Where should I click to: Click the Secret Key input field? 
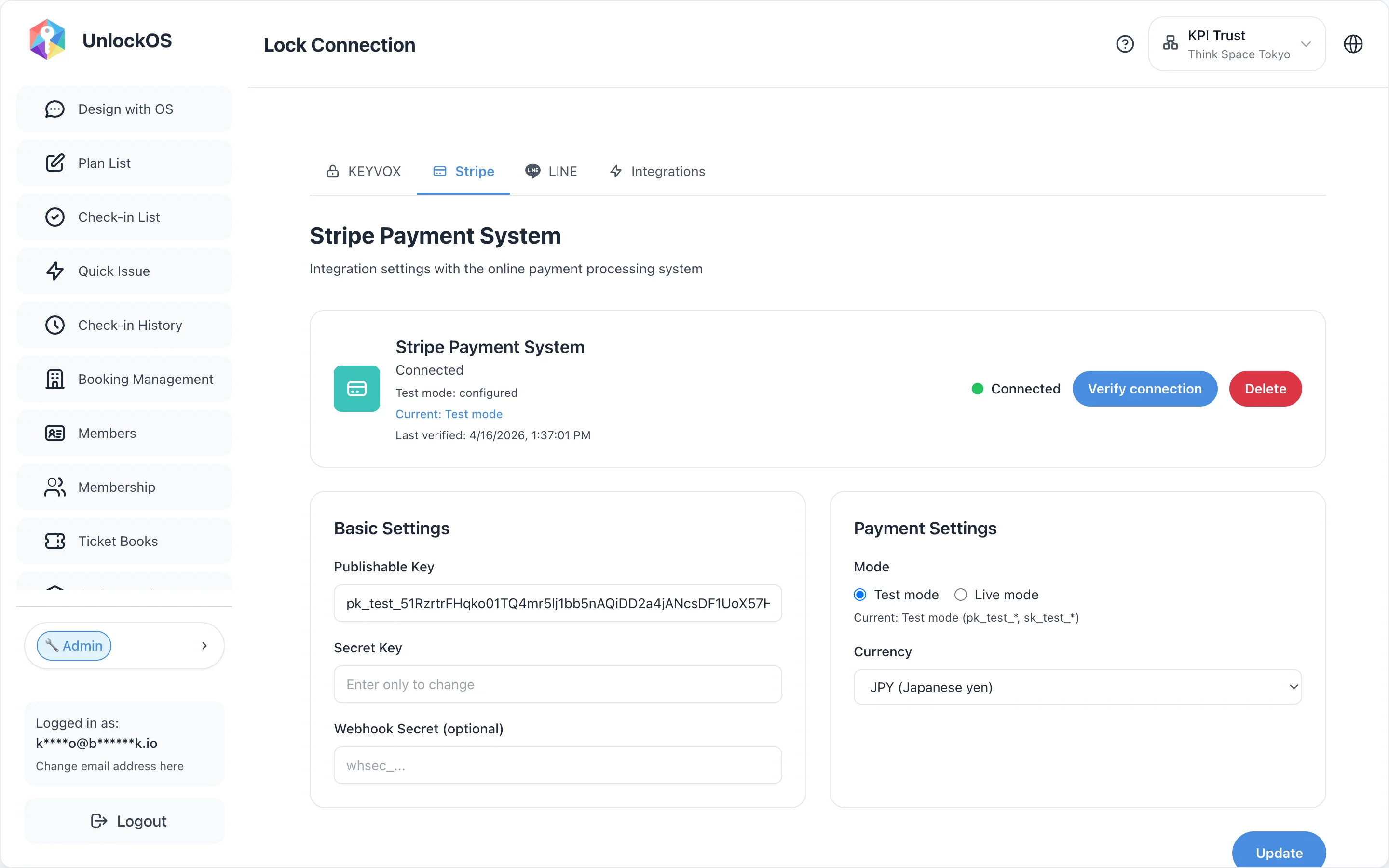(558, 684)
